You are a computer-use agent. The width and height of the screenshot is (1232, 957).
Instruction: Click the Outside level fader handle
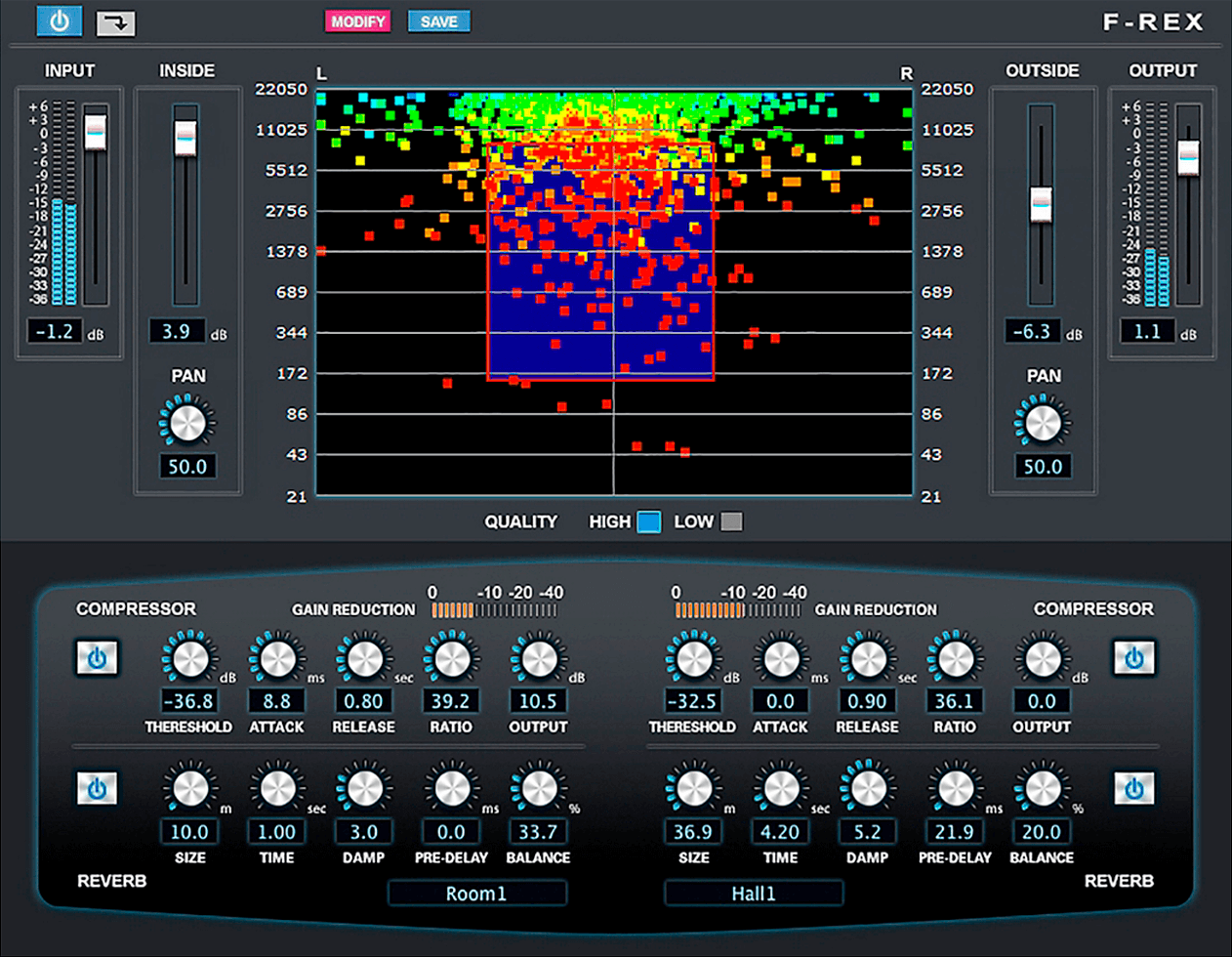[1042, 204]
